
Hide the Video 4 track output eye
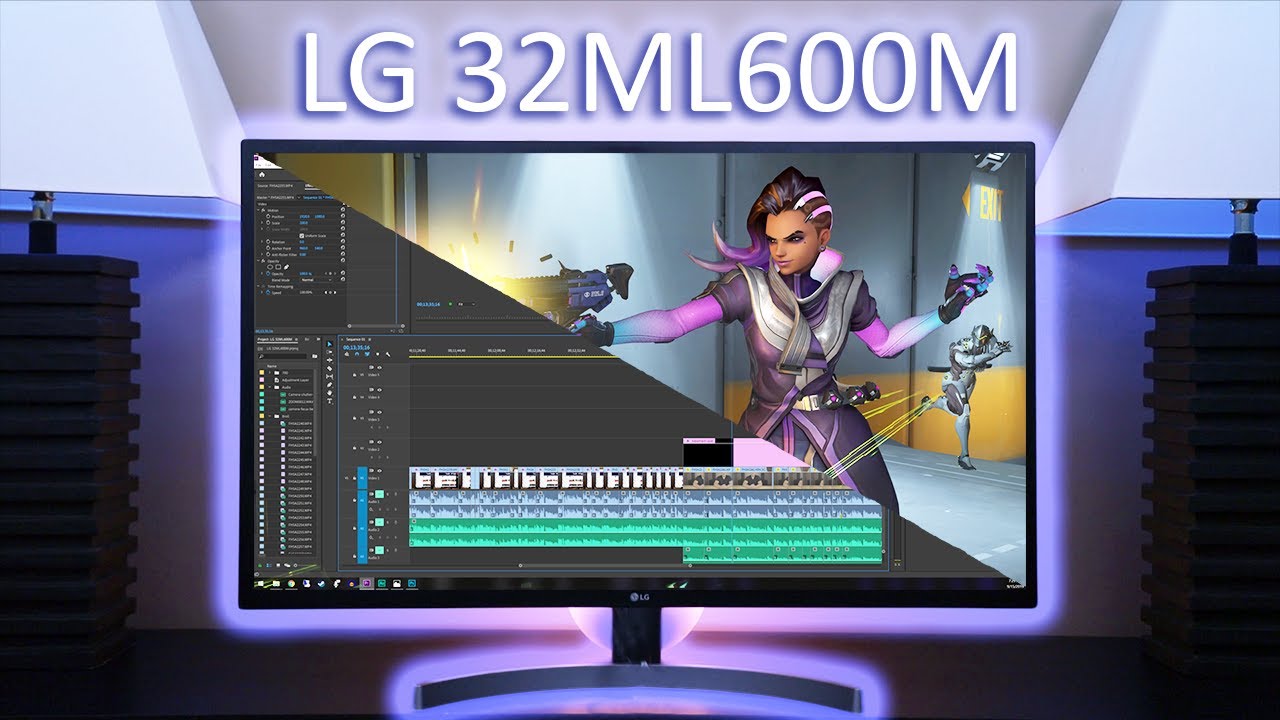pos(379,390)
